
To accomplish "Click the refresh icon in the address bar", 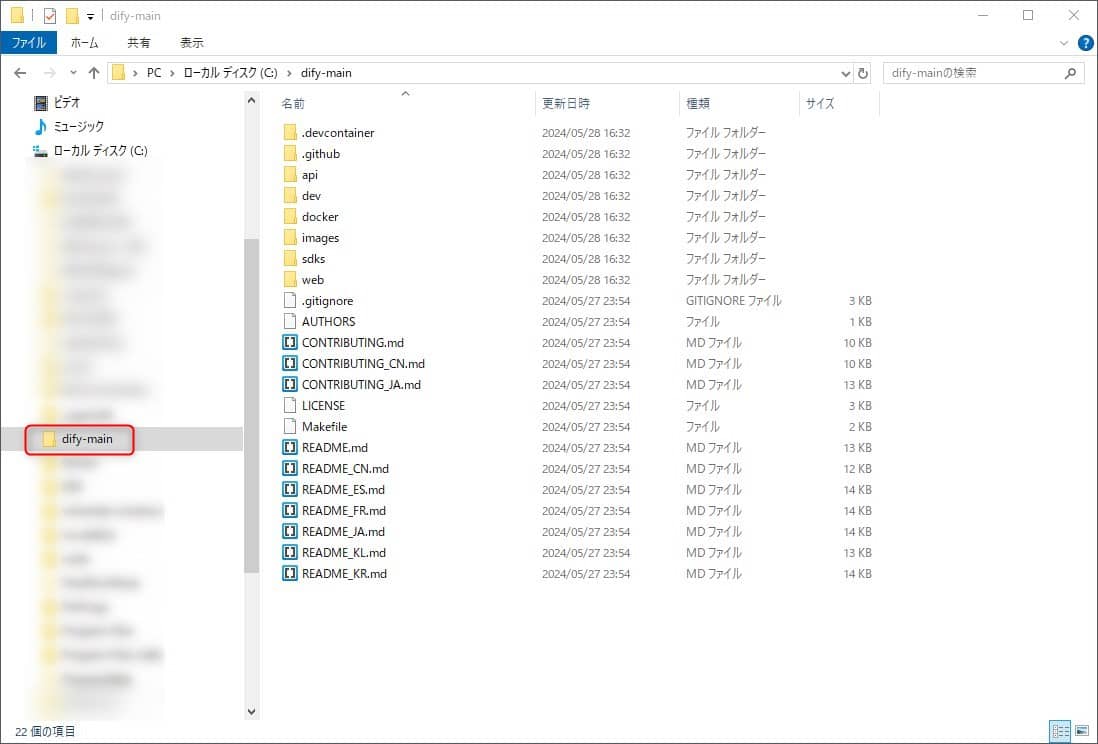I will coord(862,72).
